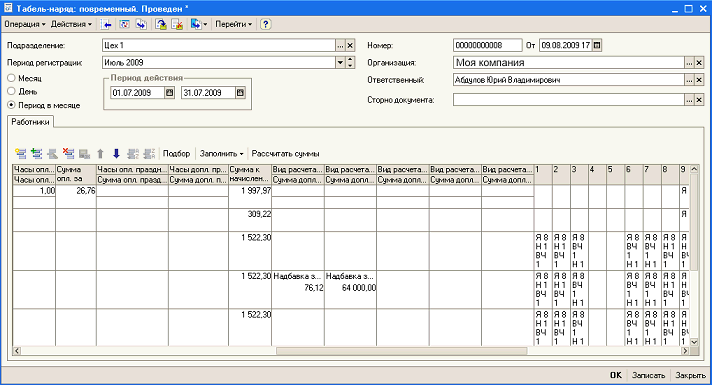713x386 pixels.
Task: Click the Подразделение field containing Цех 1
Action: (x=219, y=45)
